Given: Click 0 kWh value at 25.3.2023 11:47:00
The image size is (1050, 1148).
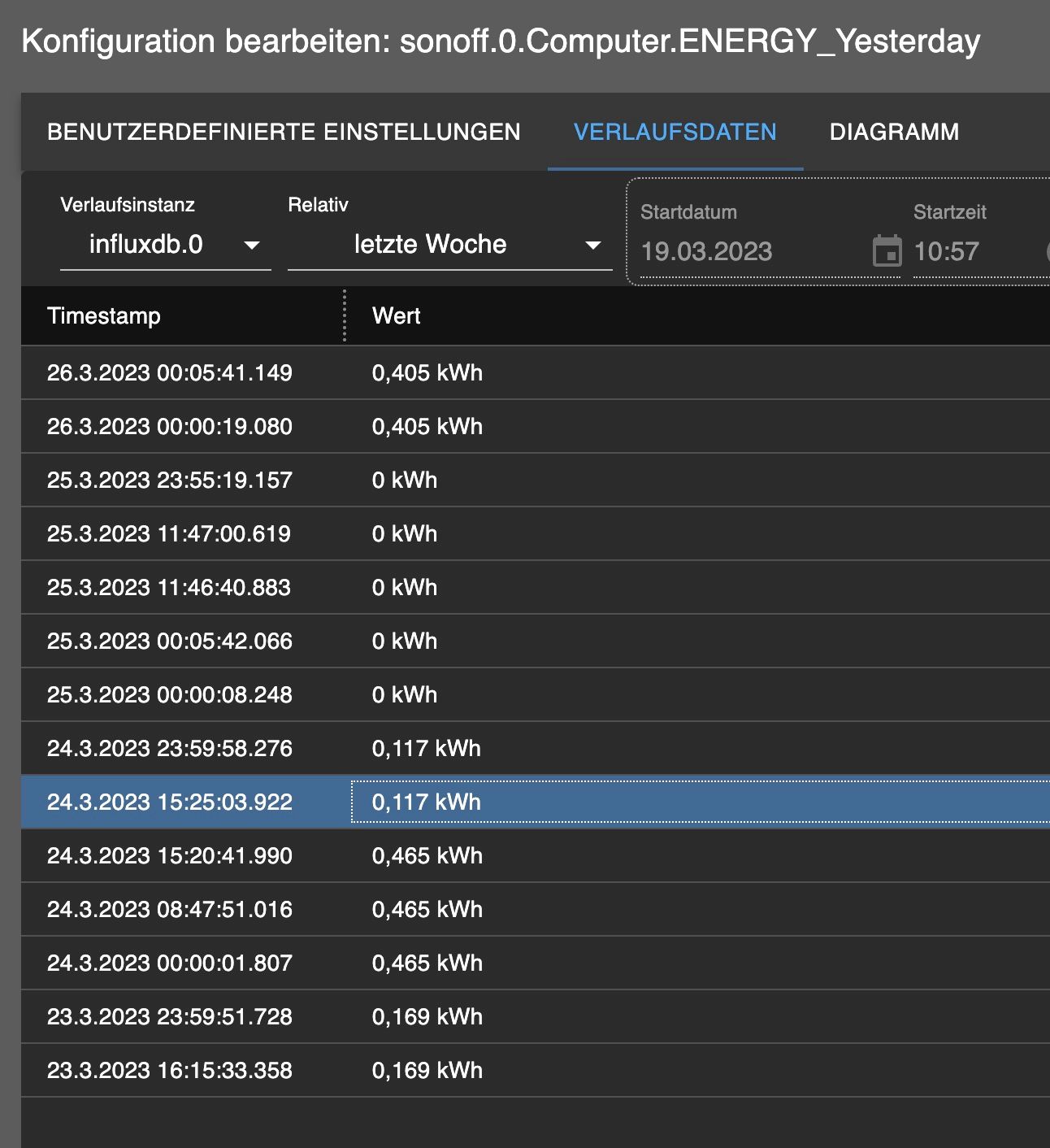Looking at the screenshot, I should point(405,533).
